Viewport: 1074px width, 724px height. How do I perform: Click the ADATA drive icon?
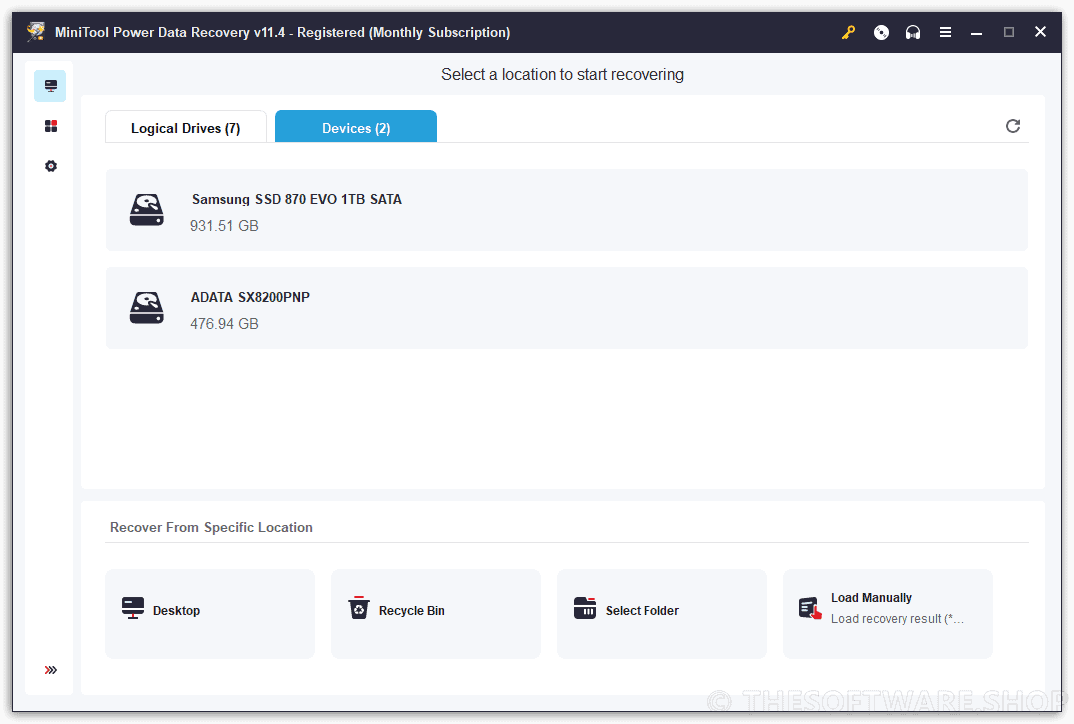(x=147, y=308)
